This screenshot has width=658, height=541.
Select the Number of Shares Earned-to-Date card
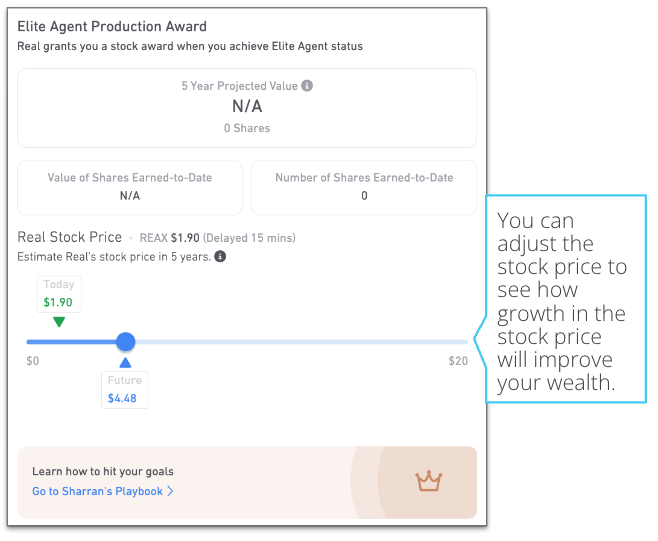(364, 187)
